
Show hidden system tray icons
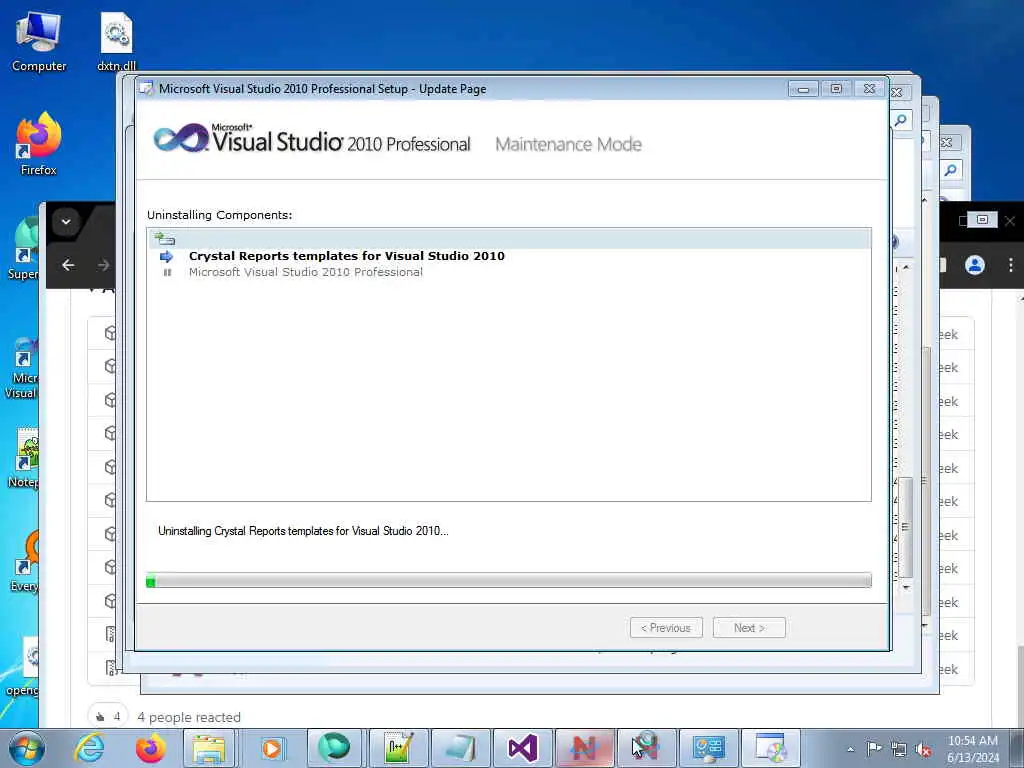point(850,750)
